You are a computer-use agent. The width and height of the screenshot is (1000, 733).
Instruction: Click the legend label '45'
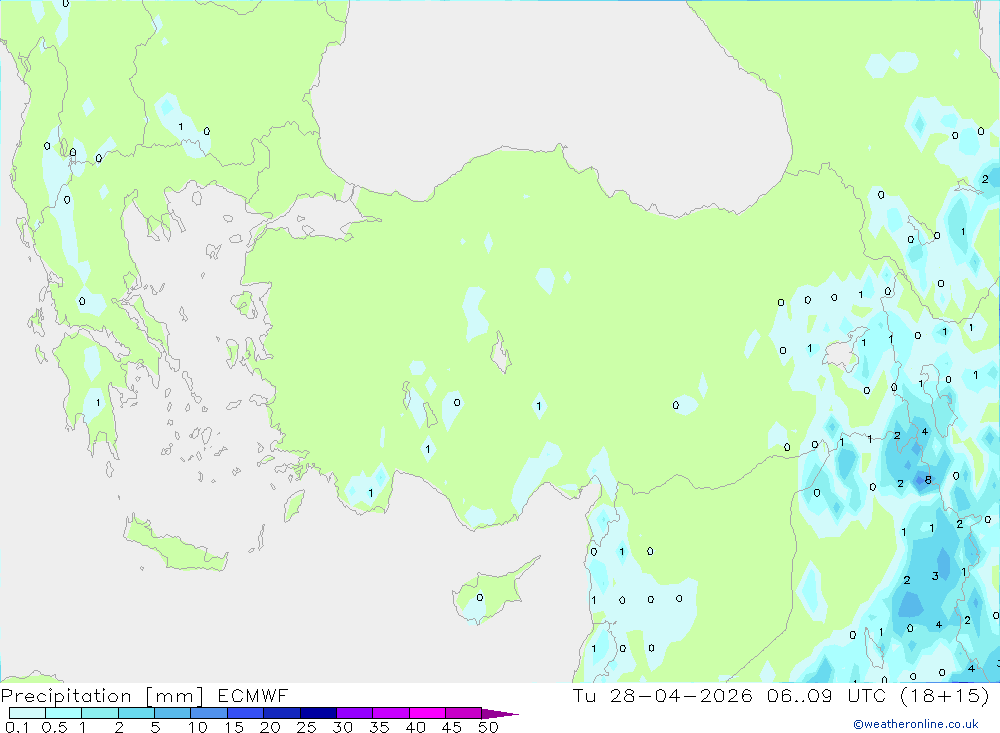pyautogui.click(x=452, y=727)
